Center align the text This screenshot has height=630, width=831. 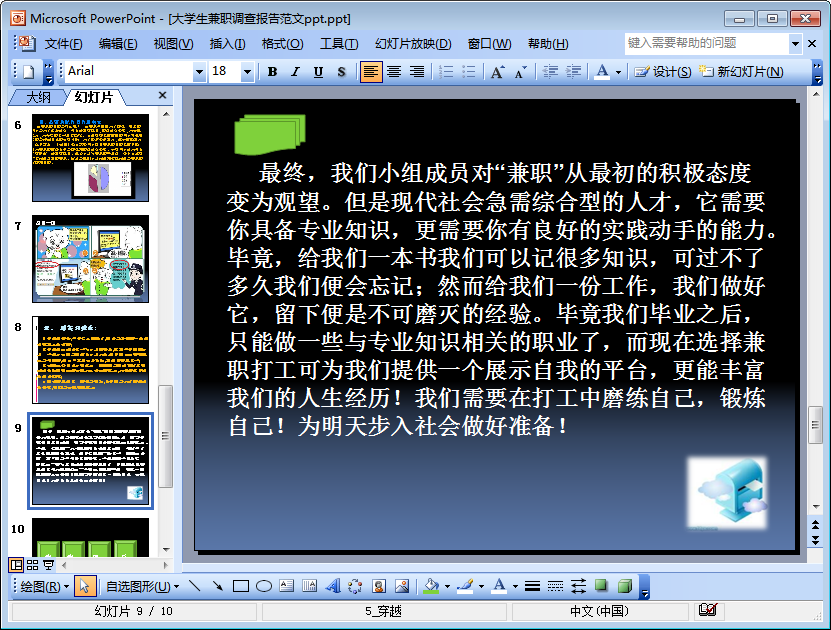coord(394,72)
